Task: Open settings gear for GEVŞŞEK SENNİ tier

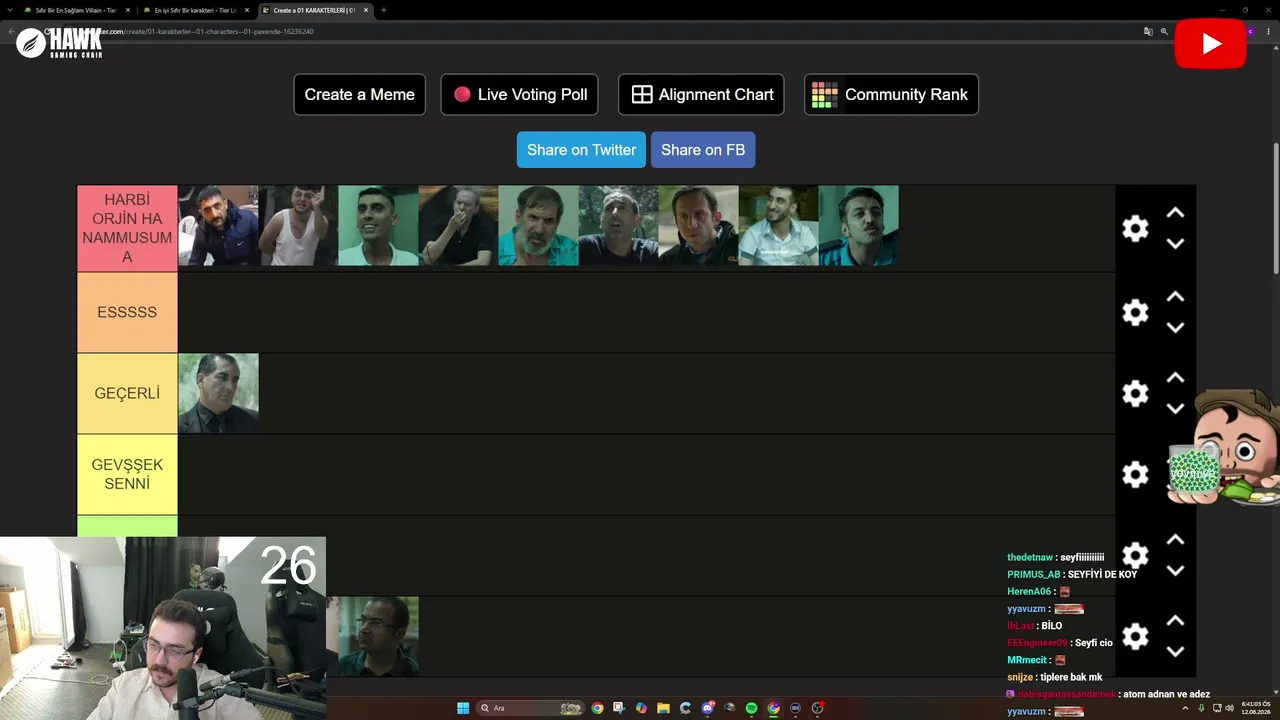Action: (x=1135, y=474)
